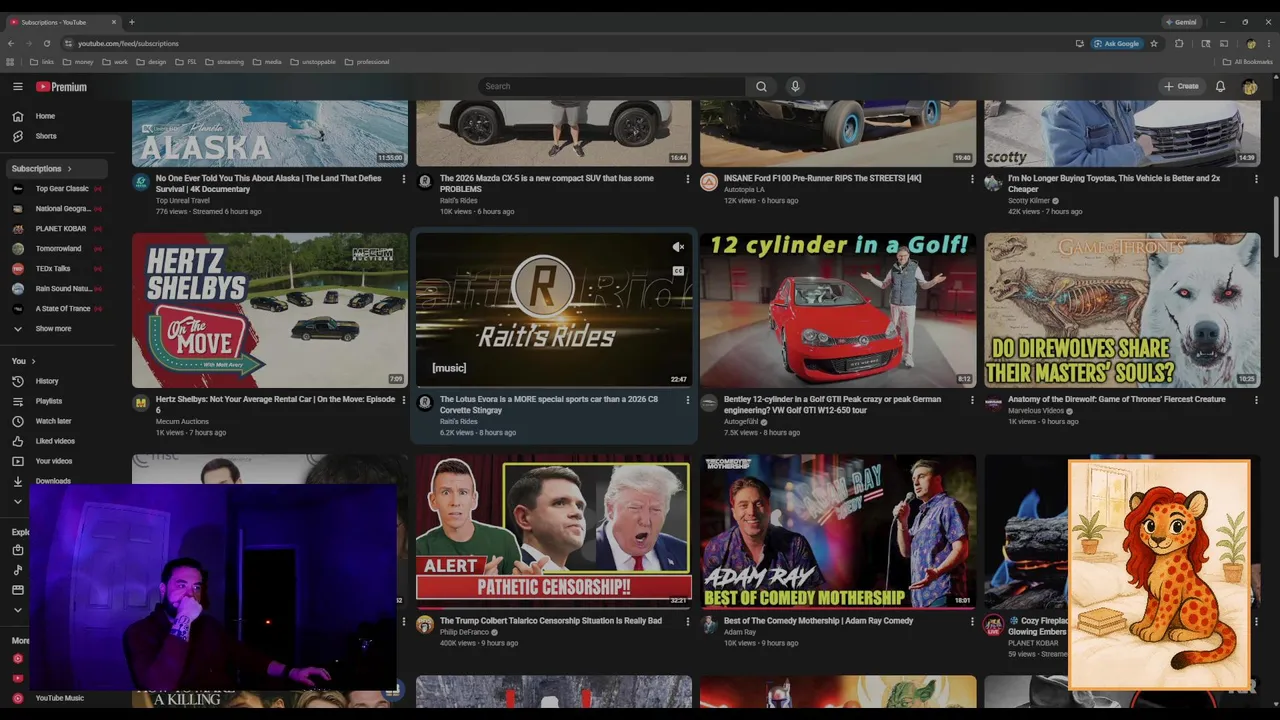
Task: Open the notifications bell
Action: pyautogui.click(x=1220, y=86)
